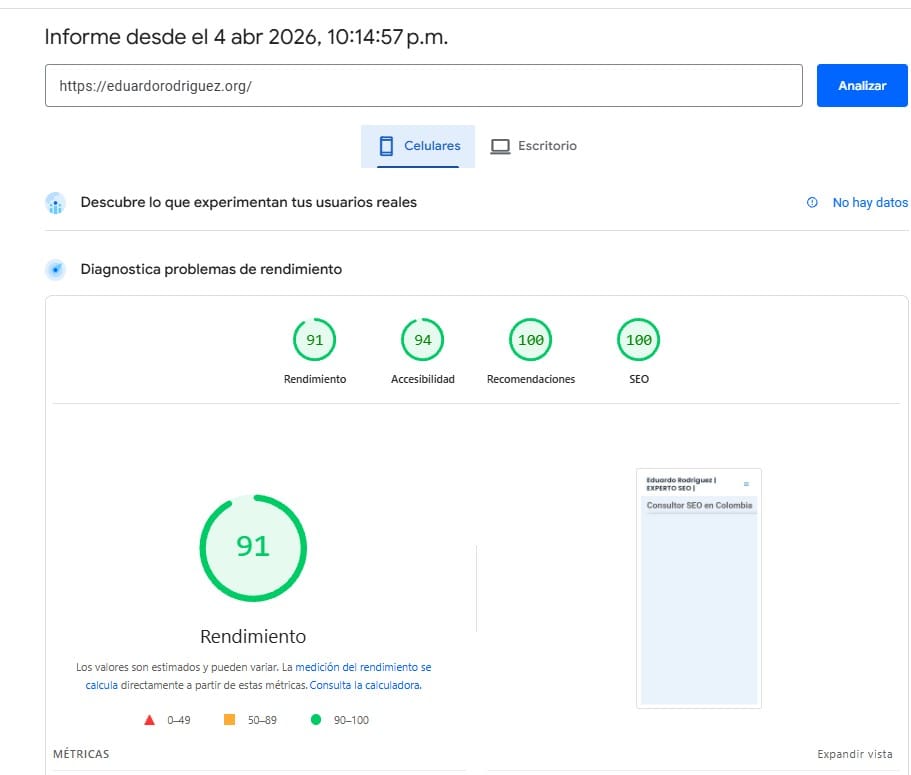Click the info icon beside No hay datos
The width and height of the screenshot is (911, 775).
810,202
